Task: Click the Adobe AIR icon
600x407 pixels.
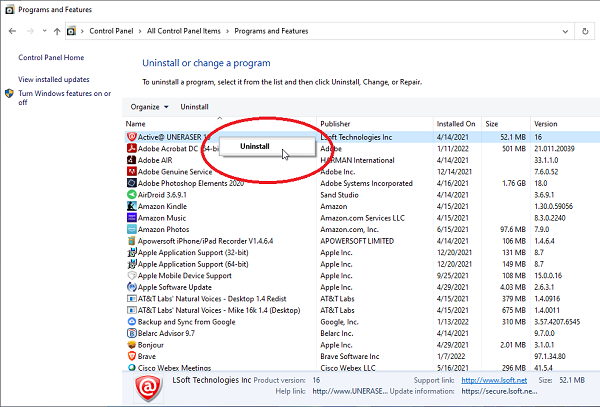Action: [132, 160]
